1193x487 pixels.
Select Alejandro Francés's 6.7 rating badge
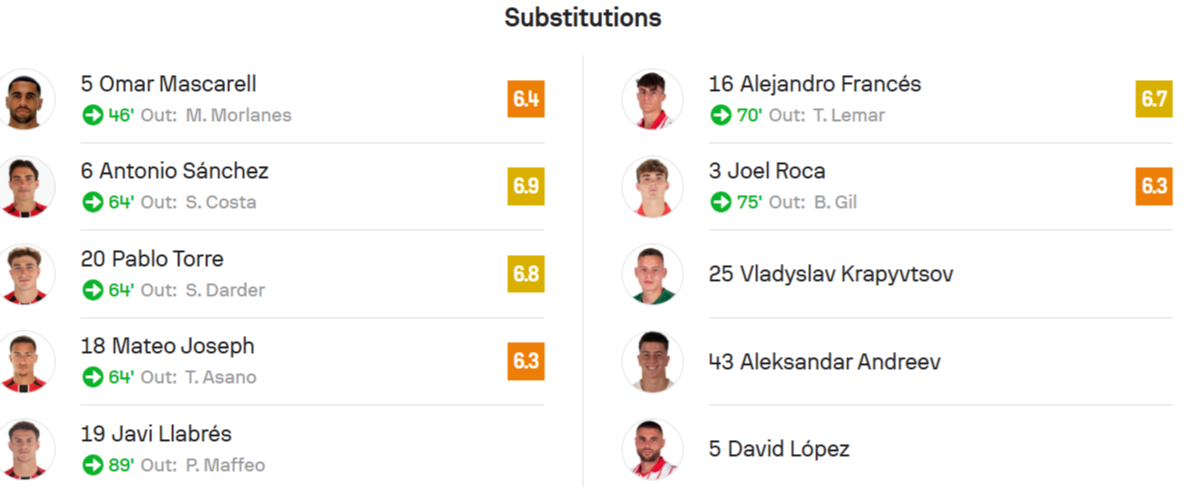pyautogui.click(x=1154, y=99)
